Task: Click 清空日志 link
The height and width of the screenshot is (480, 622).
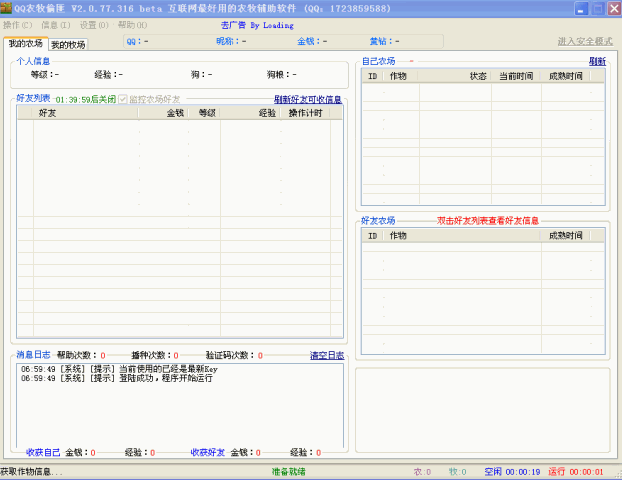Action: (327, 355)
